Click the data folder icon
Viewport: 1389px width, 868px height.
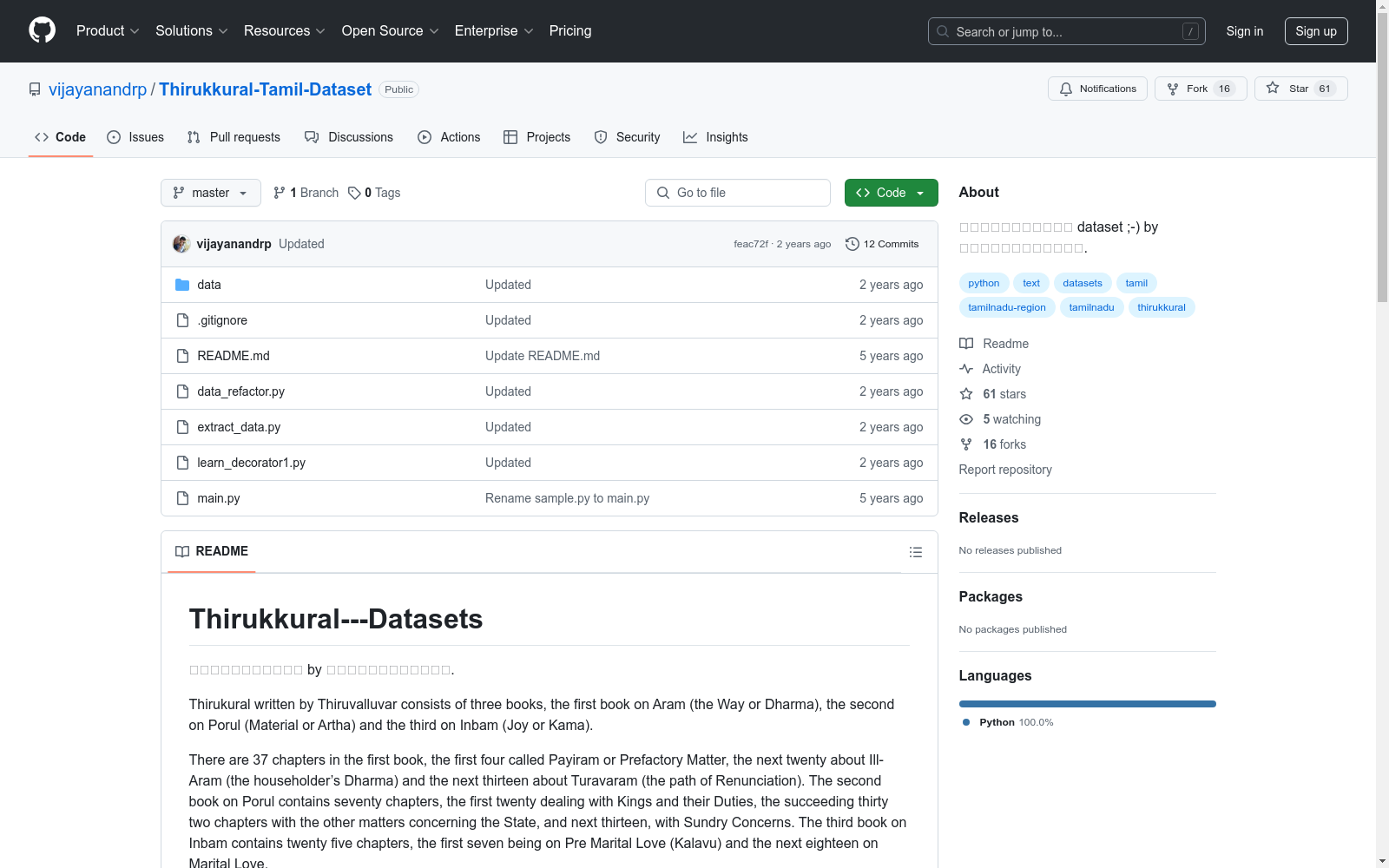182,285
